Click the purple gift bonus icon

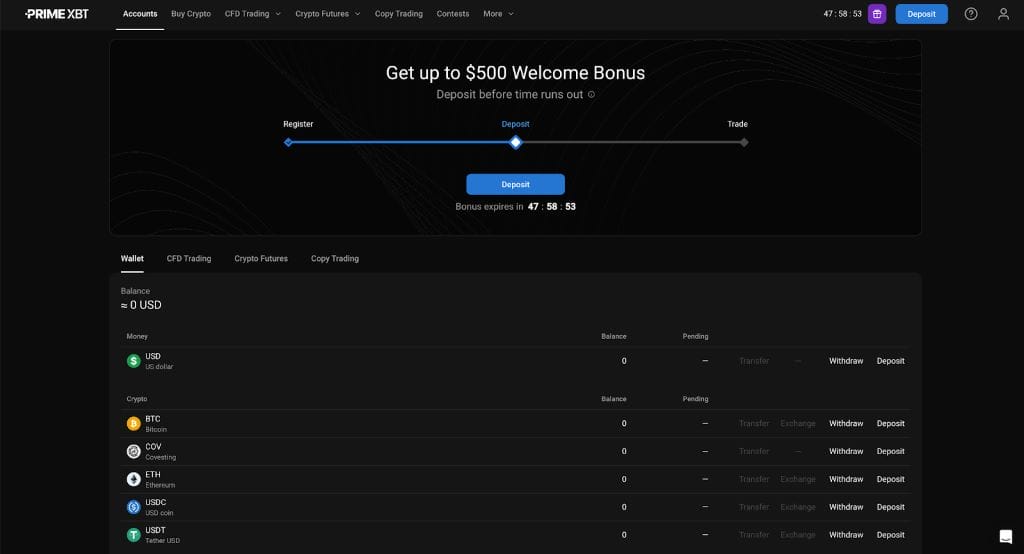point(877,14)
